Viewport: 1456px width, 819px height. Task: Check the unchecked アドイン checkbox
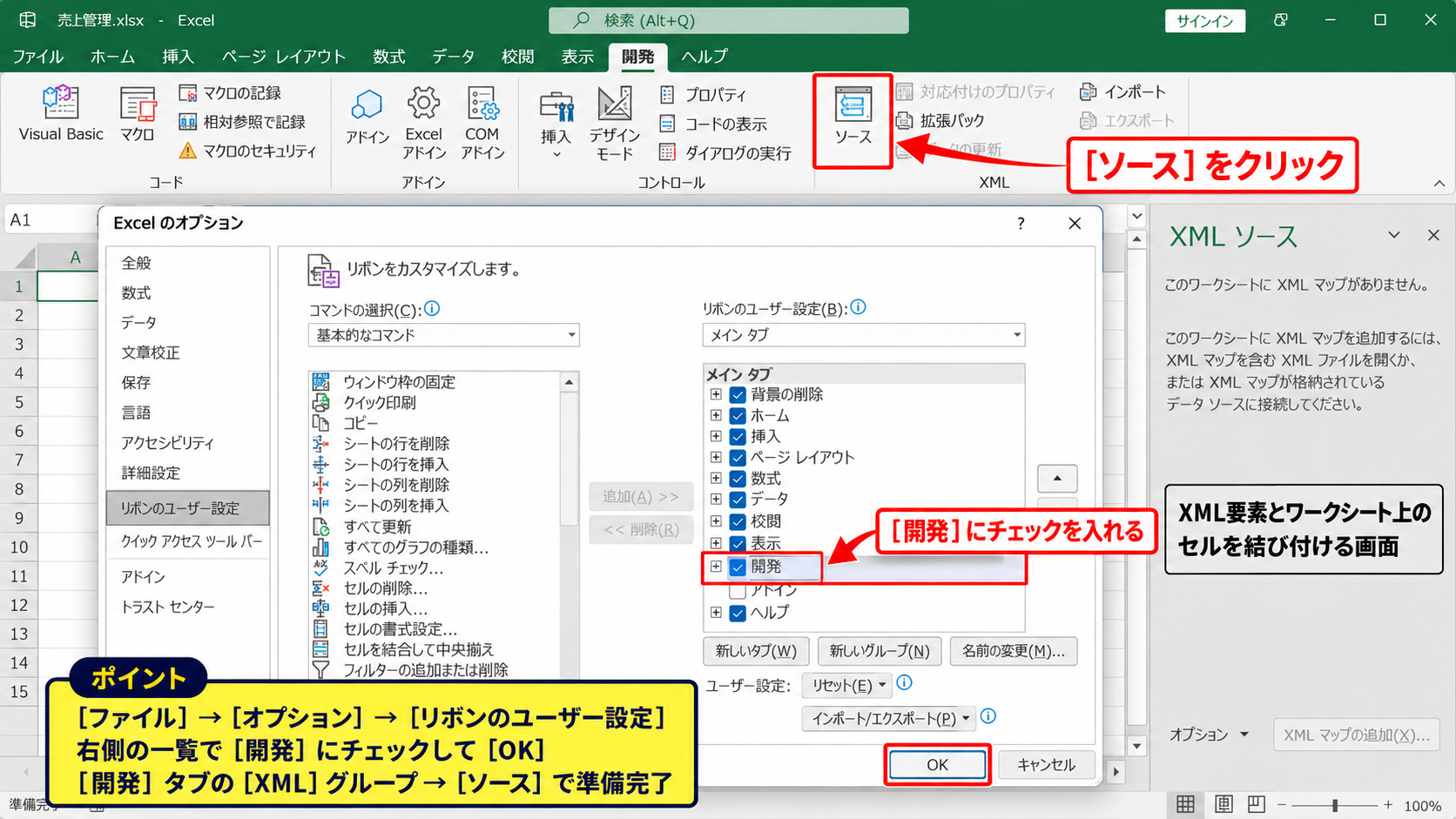point(738,591)
